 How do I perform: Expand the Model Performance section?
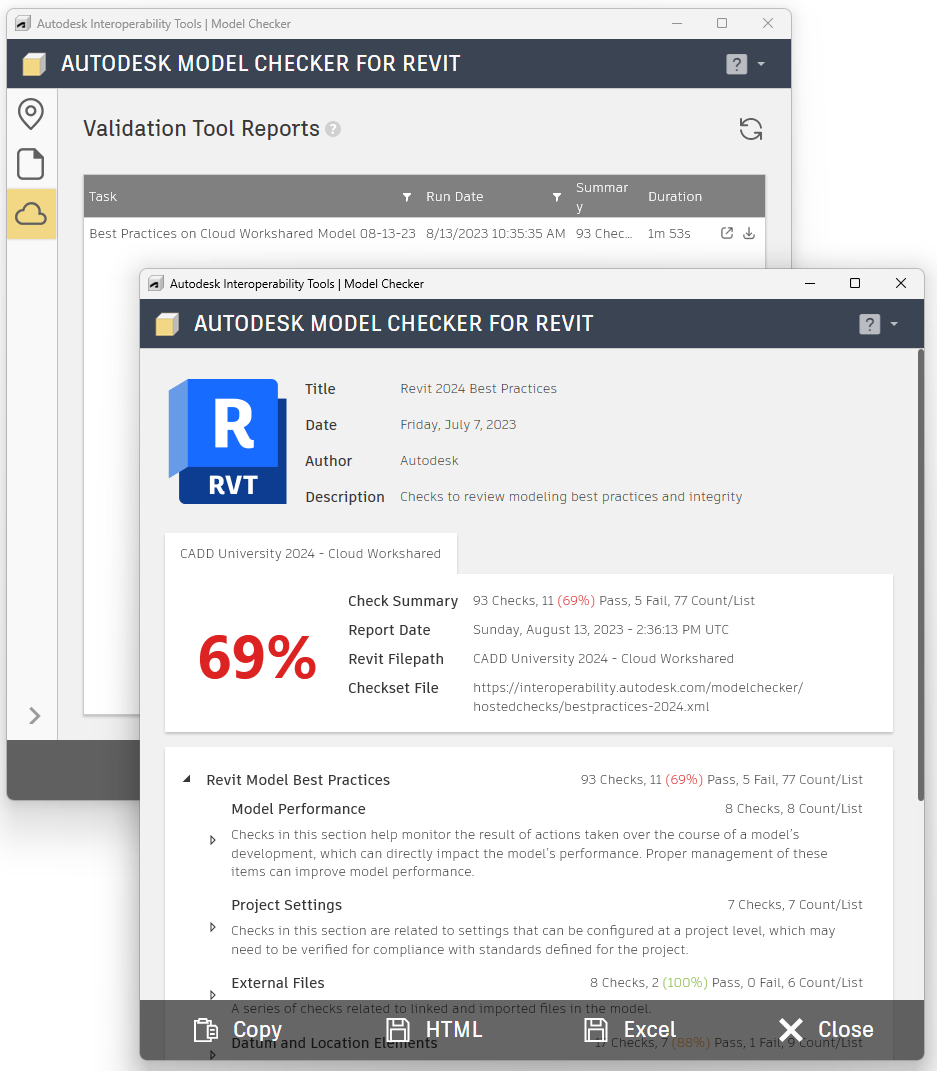[212, 840]
